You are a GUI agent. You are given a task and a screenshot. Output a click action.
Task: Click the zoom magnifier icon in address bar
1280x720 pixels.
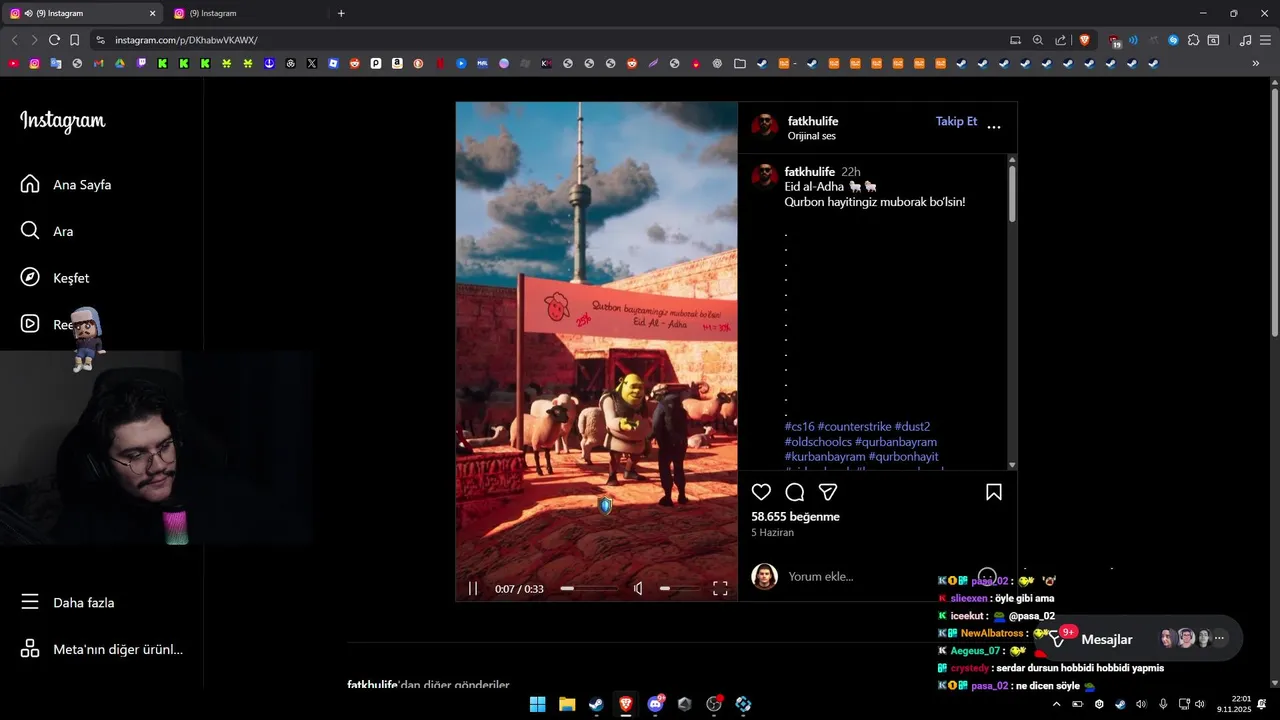1038,40
